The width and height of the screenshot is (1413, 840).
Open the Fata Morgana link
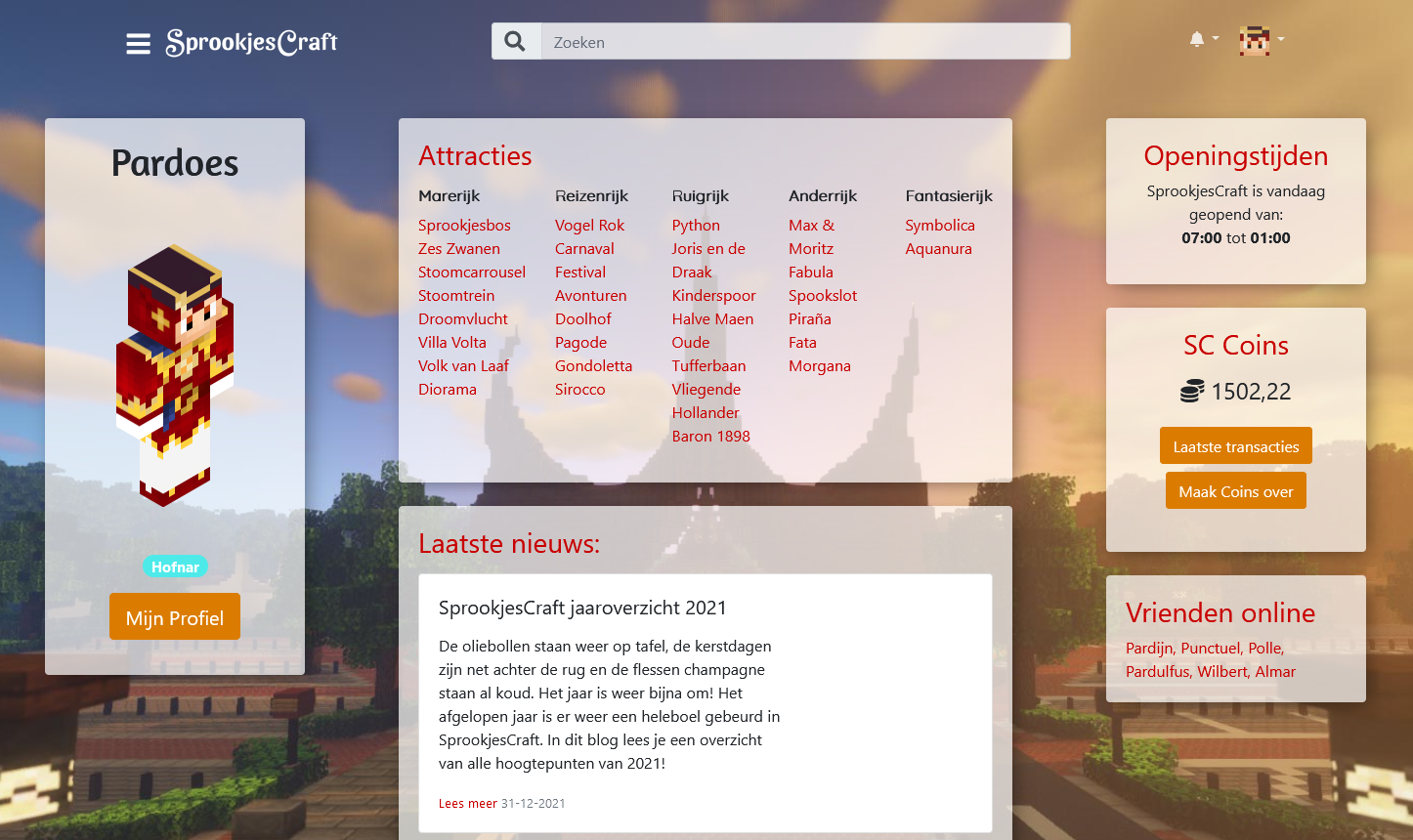[x=820, y=354]
